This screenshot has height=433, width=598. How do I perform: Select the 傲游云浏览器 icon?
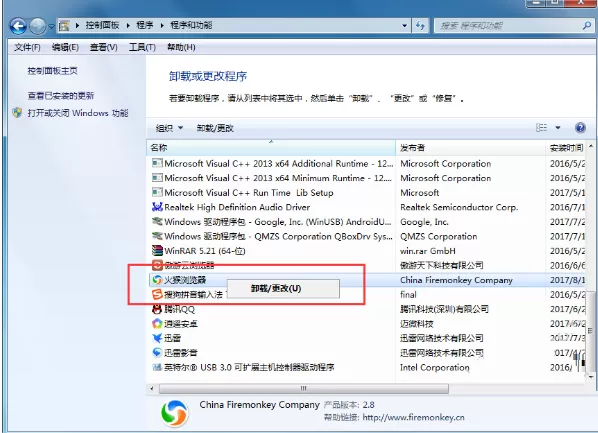[x=157, y=265]
